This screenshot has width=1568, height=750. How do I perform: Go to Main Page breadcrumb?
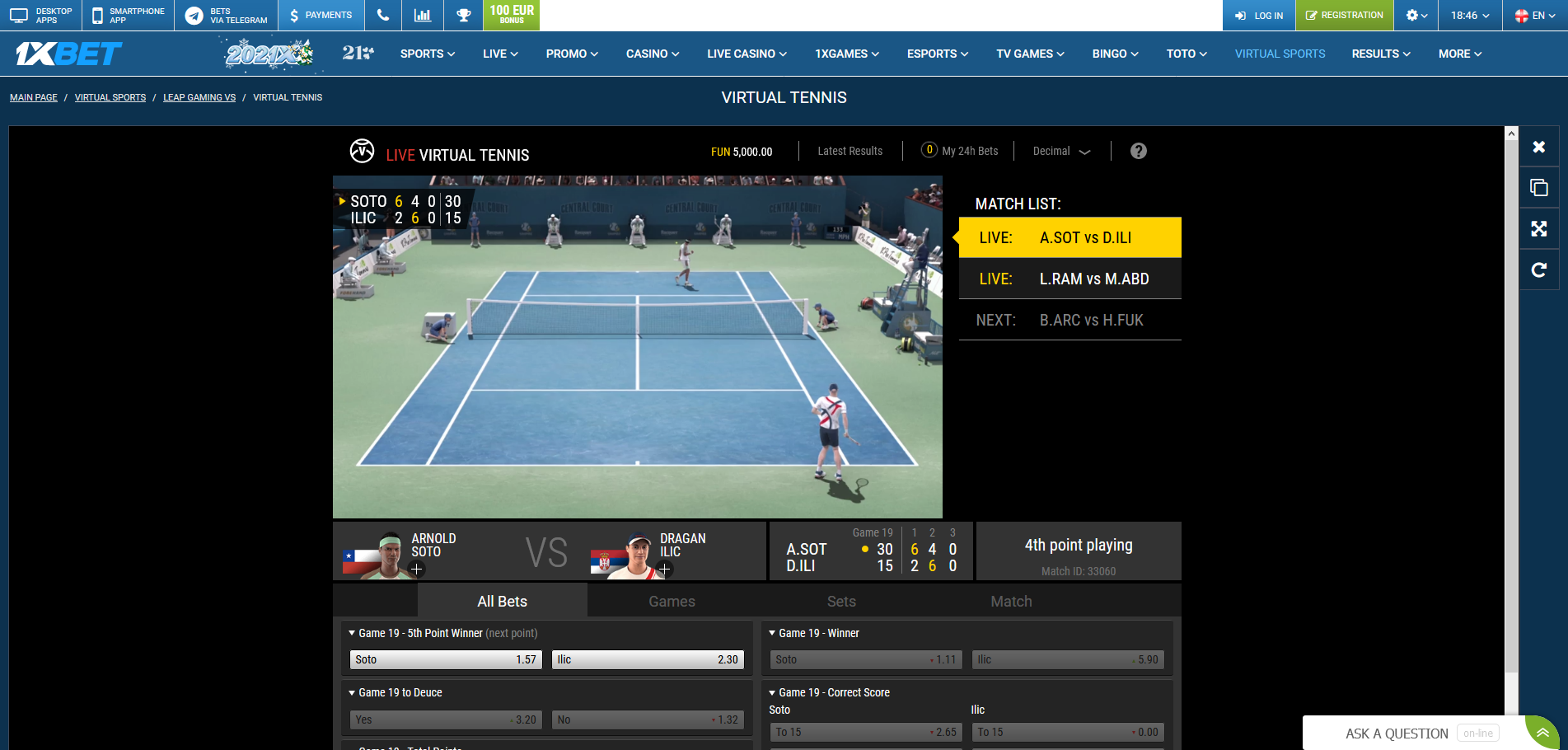34,97
